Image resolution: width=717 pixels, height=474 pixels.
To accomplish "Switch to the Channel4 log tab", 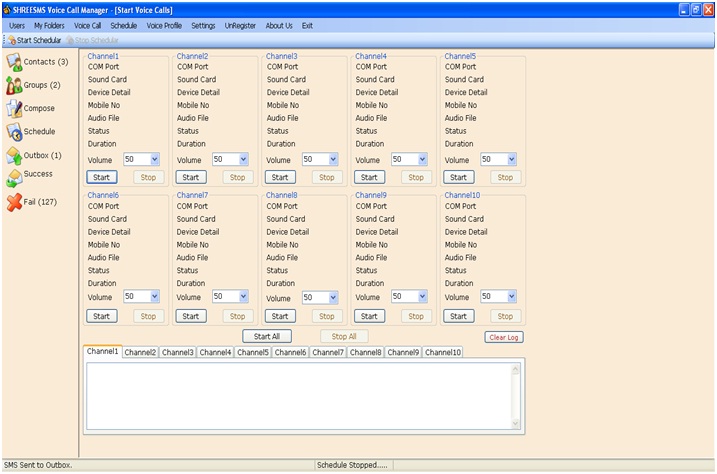I will [215, 352].
